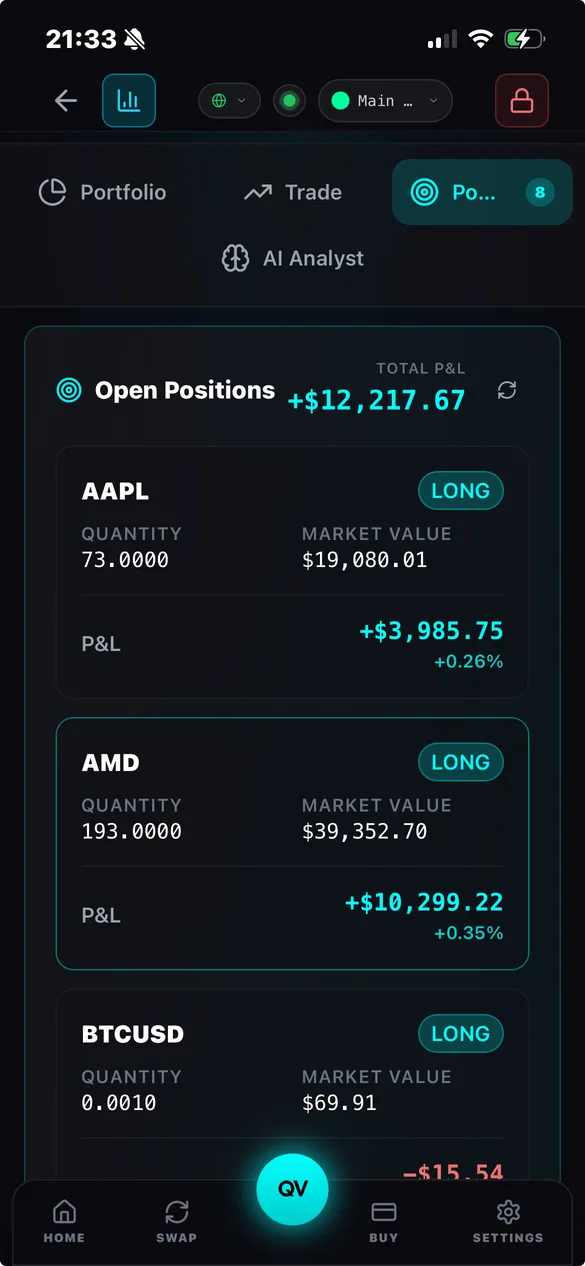The width and height of the screenshot is (585, 1266).
Task: Tap the LONG badge on AAPL
Action: pos(460,491)
